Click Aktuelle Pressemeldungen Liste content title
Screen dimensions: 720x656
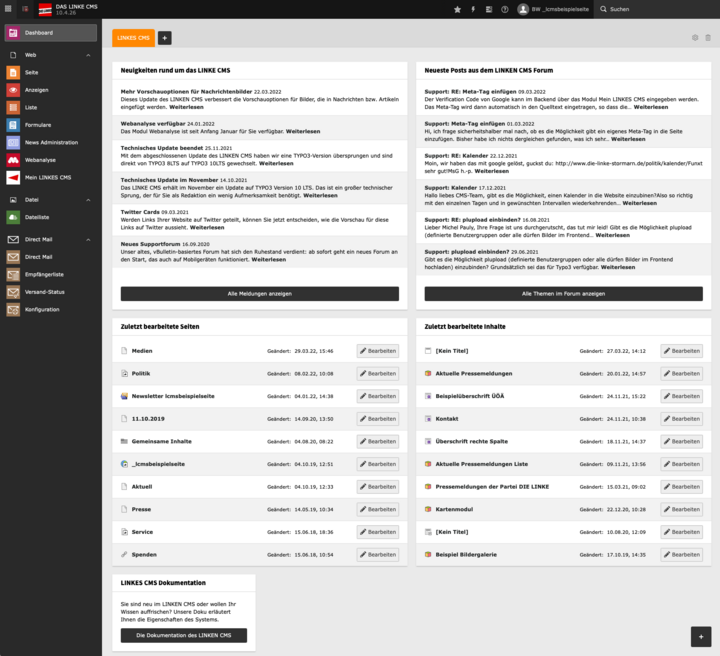tap(482, 464)
